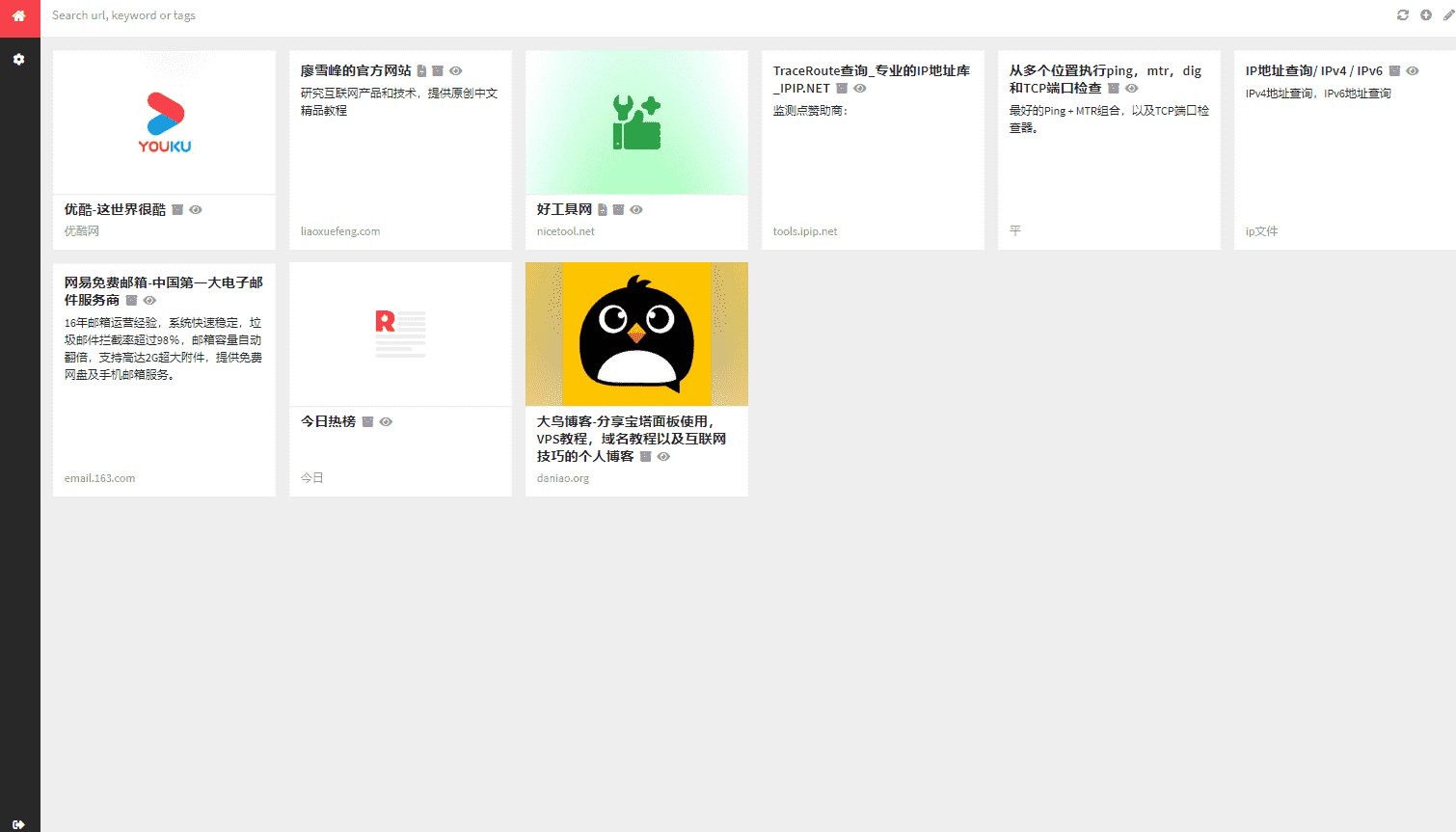Open archive icon on the ping, mtr, dig card
The image size is (1456, 832).
(x=1114, y=88)
